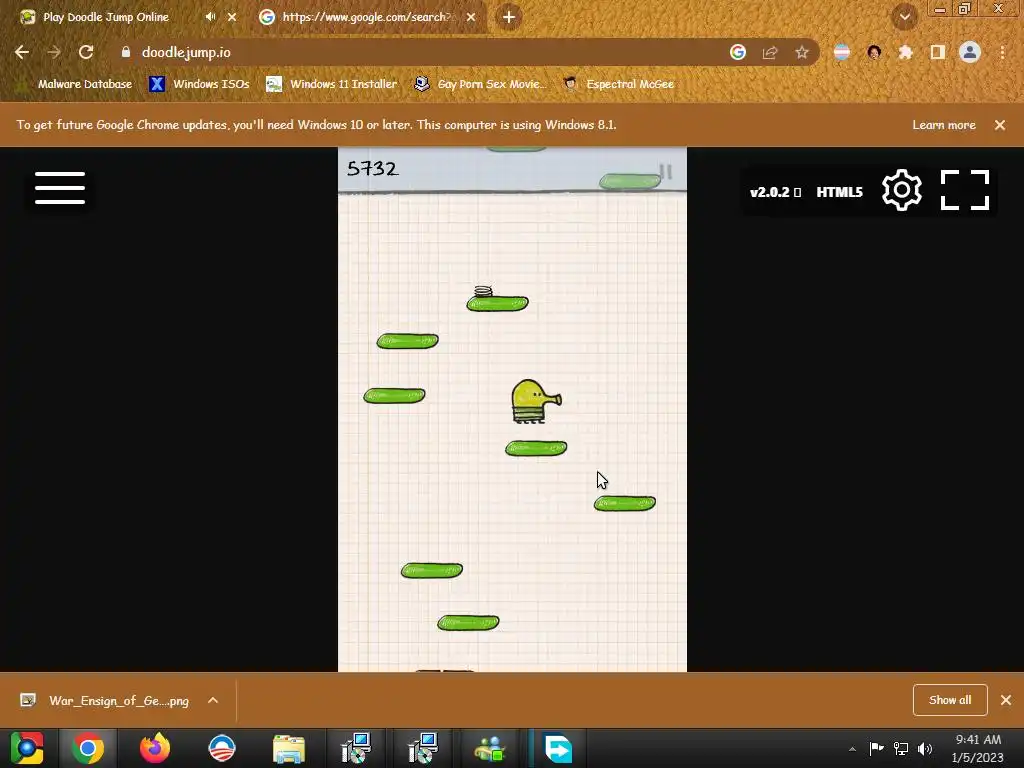Open the blue arrow taskbar app

pos(558,748)
